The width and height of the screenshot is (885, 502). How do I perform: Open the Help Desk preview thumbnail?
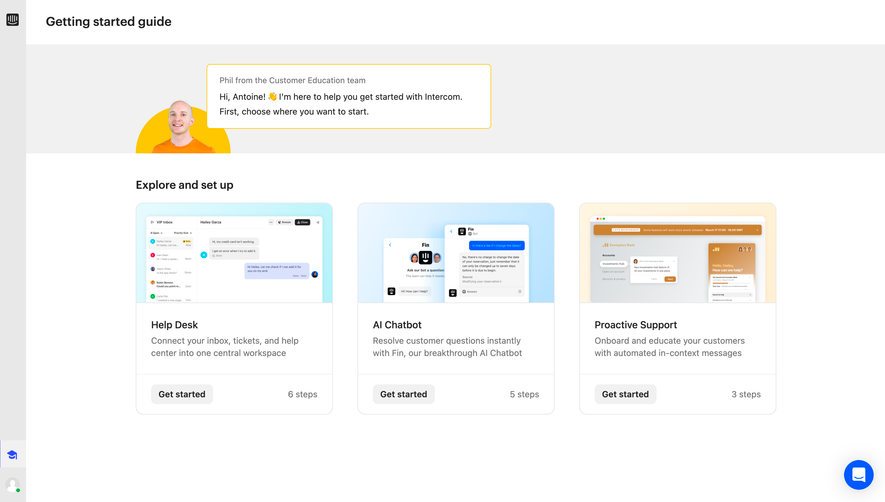(x=234, y=253)
